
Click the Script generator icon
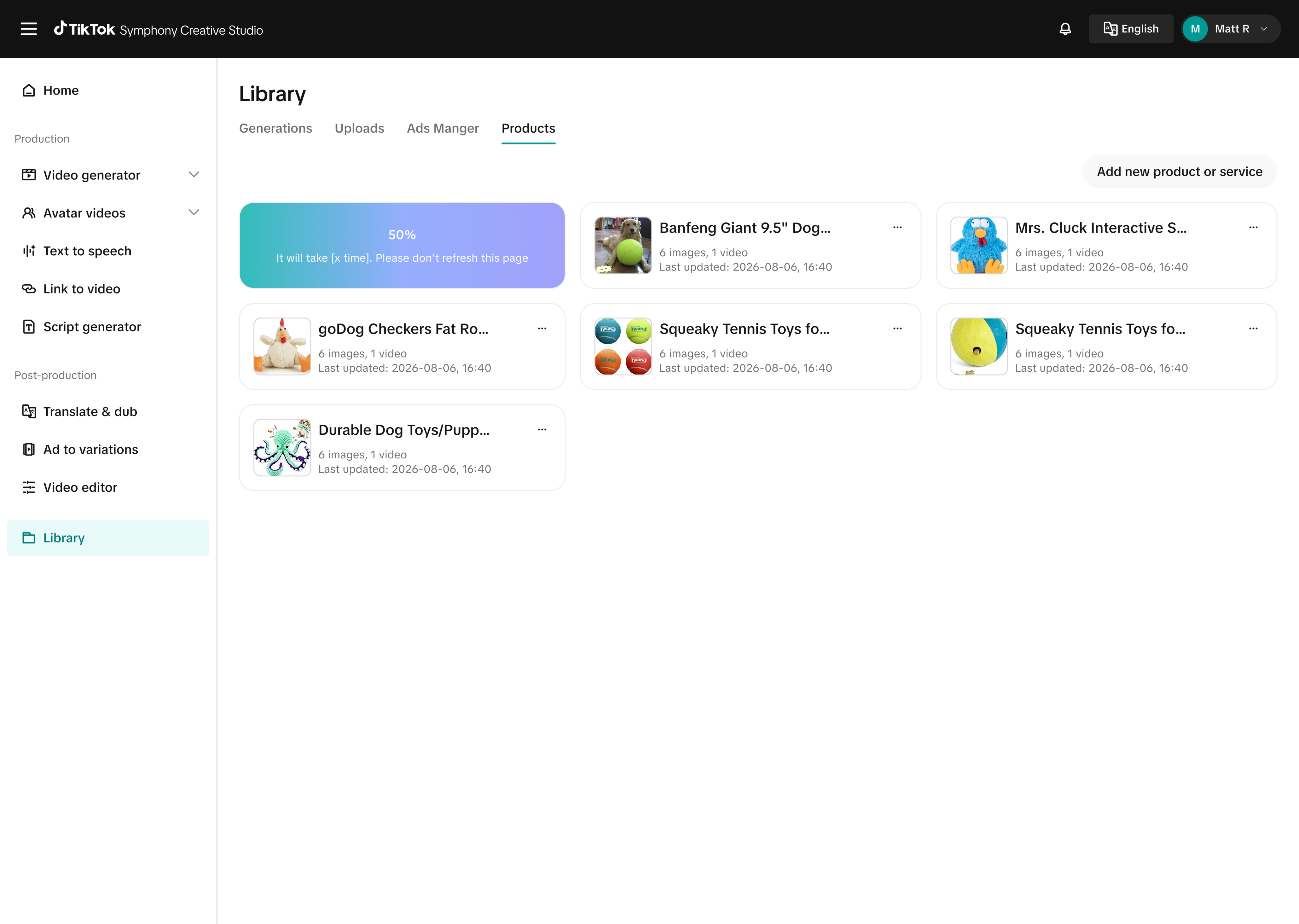[29, 327]
